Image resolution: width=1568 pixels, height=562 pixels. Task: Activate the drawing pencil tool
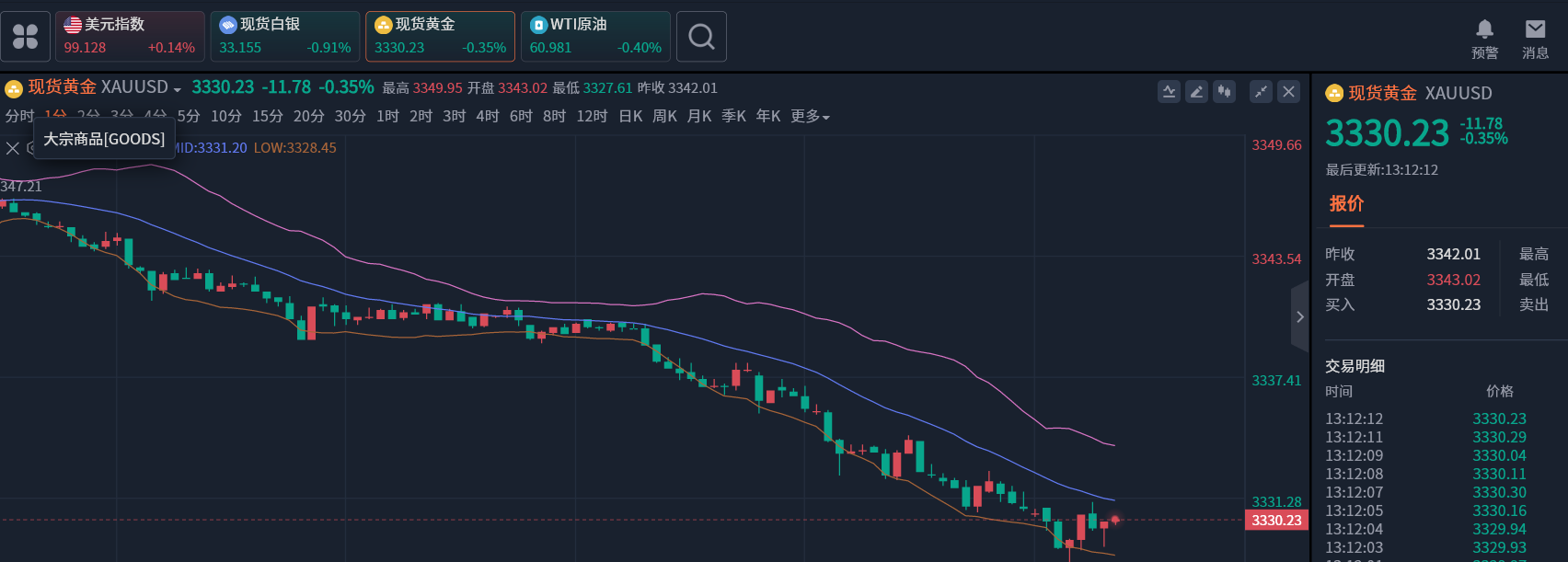coord(1196,91)
